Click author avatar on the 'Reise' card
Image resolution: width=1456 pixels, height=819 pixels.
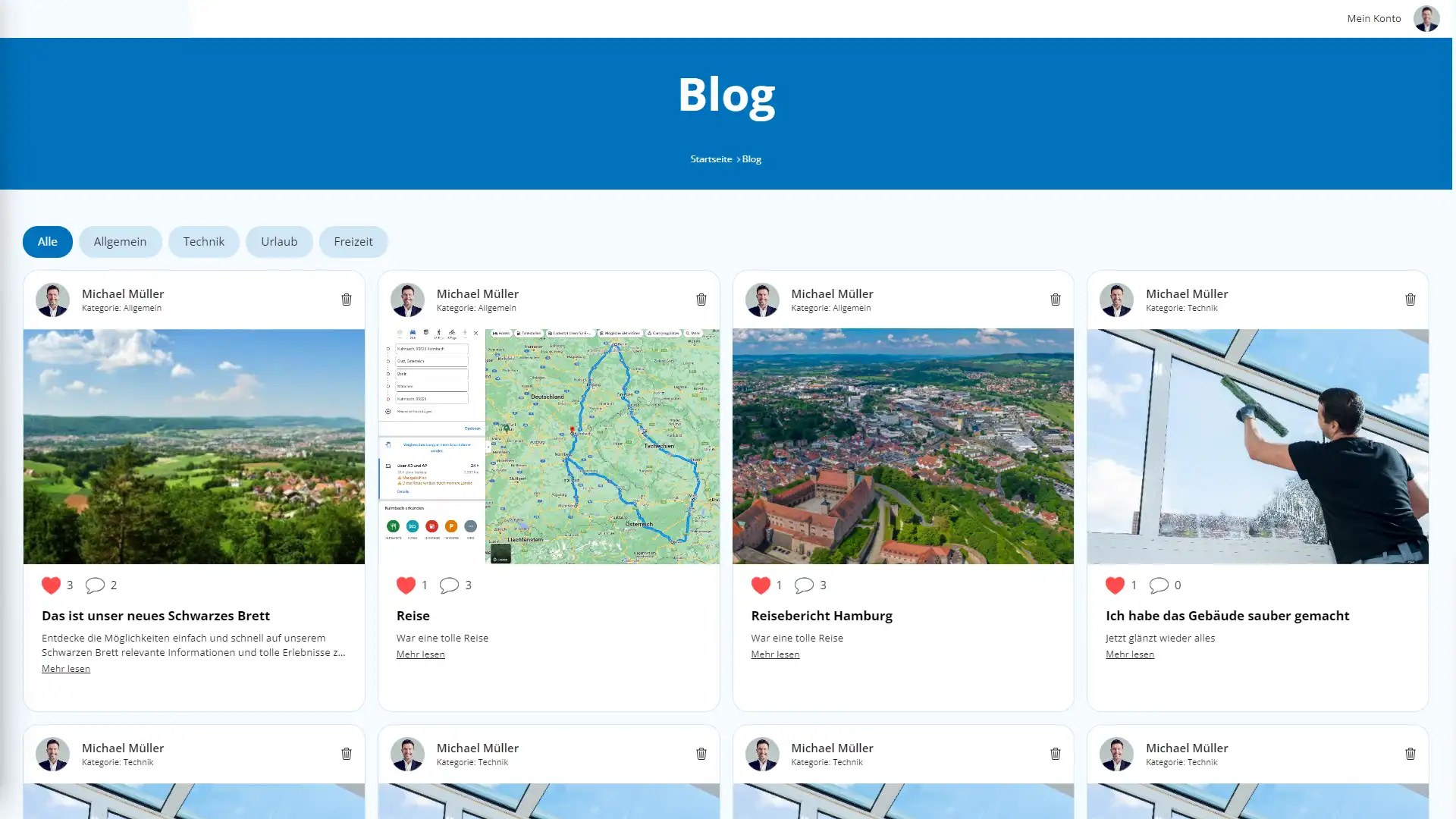(407, 300)
